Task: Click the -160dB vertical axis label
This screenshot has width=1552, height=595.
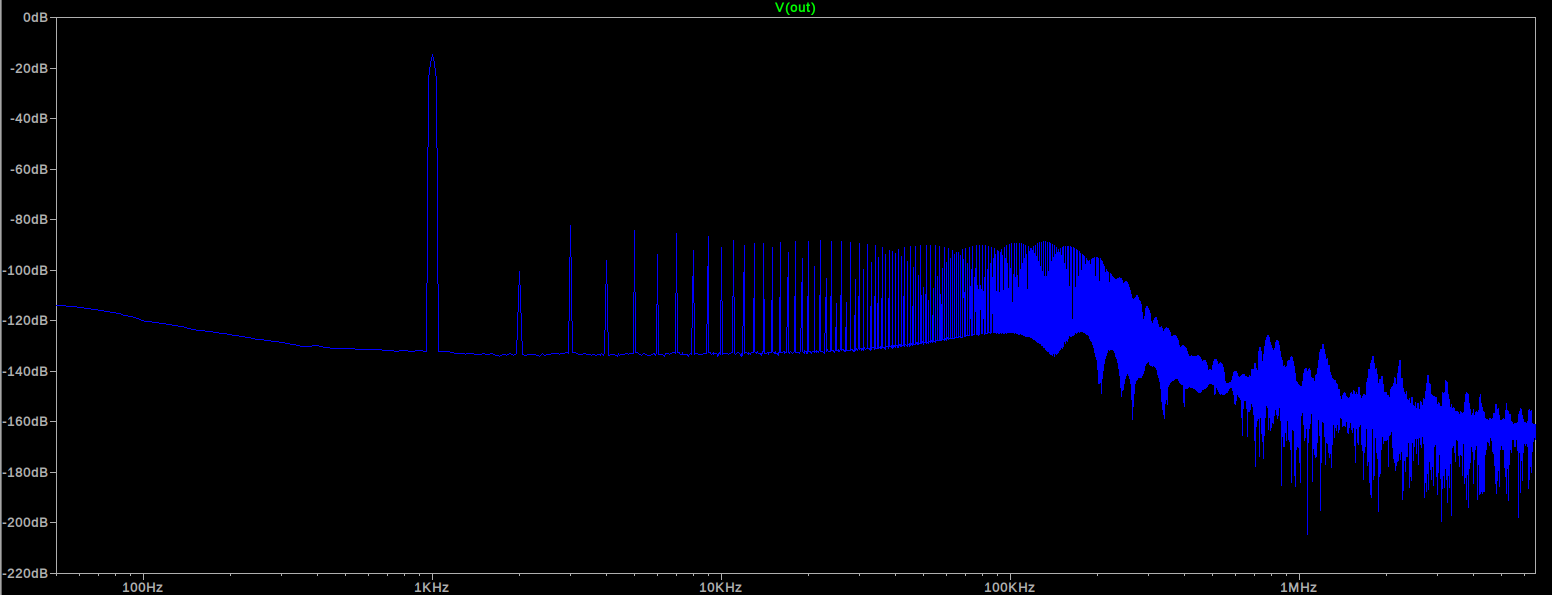Action: tap(27, 421)
